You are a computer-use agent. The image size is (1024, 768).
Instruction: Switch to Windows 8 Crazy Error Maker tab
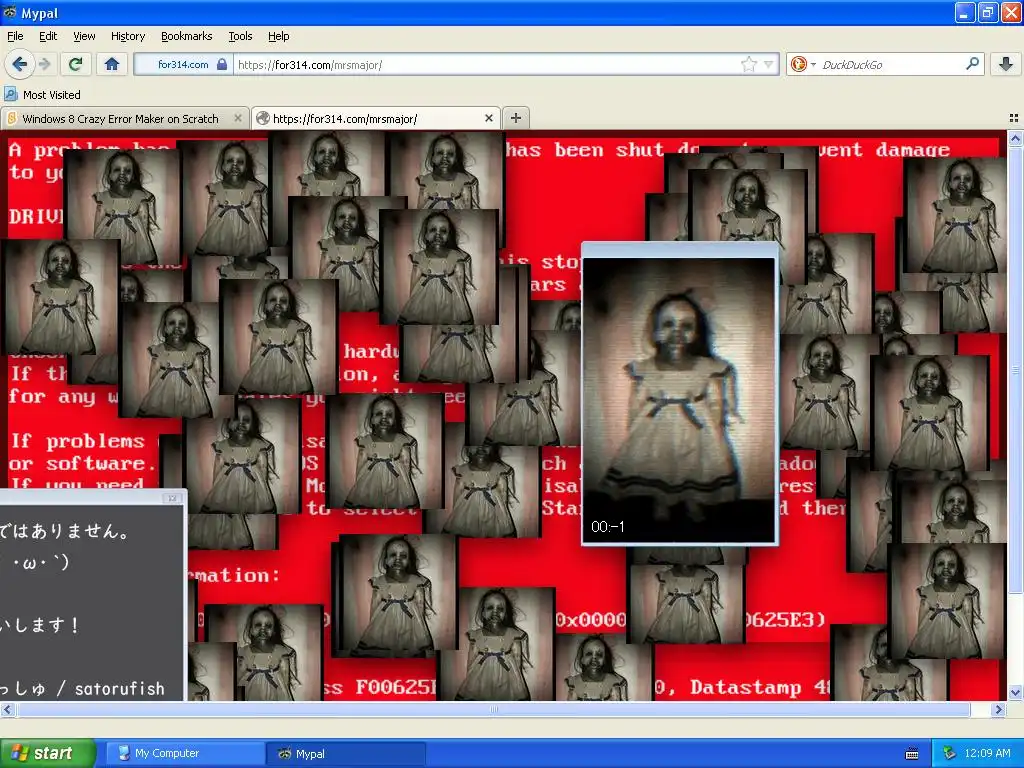pyautogui.click(x=120, y=119)
